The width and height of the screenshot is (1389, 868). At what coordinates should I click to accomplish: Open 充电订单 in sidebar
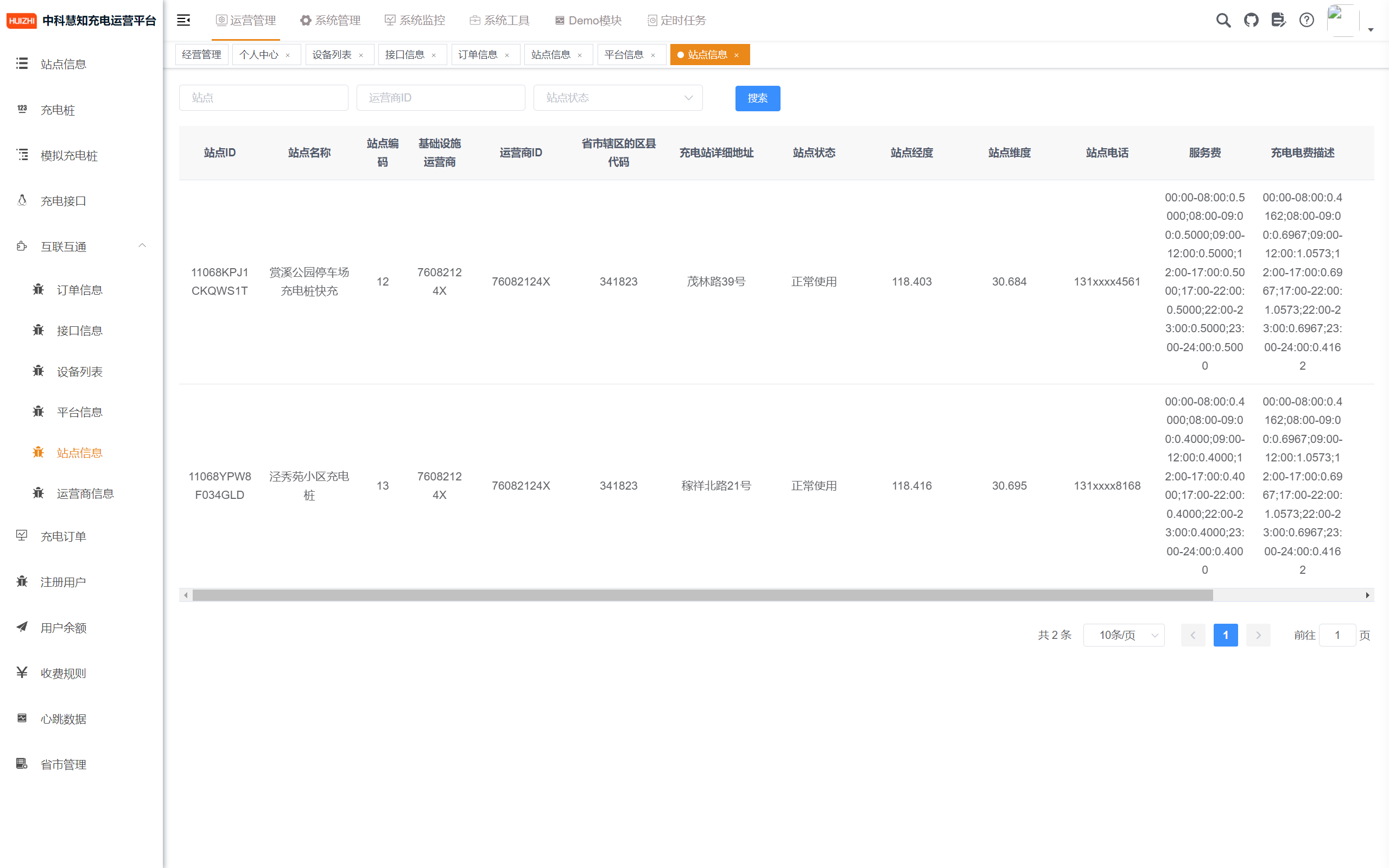[x=81, y=536]
